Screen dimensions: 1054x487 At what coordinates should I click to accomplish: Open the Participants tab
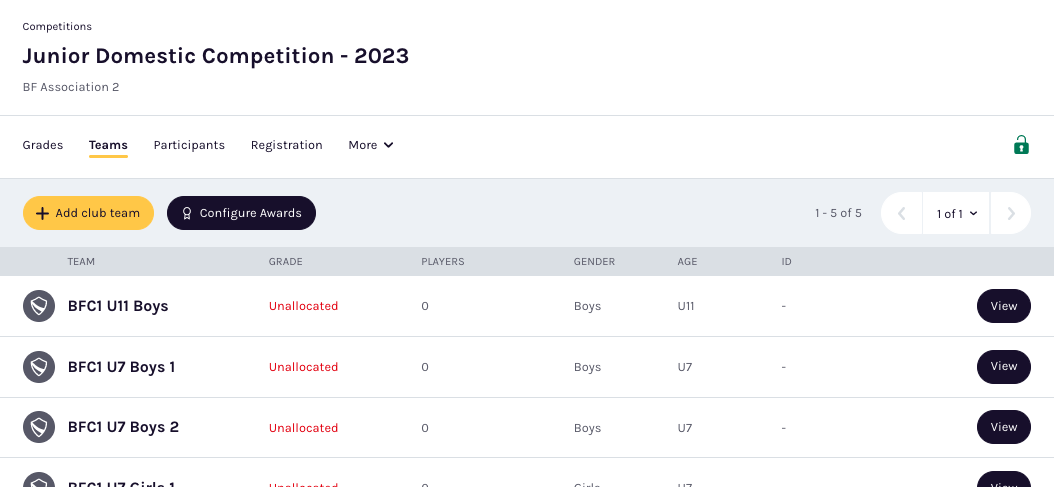pyautogui.click(x=189, y=145)
